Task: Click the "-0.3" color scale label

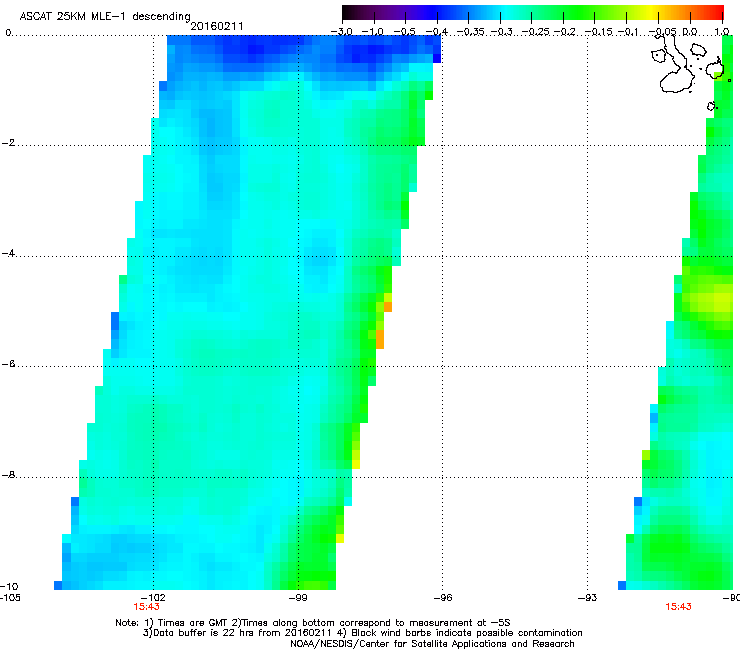Action: 501,32
